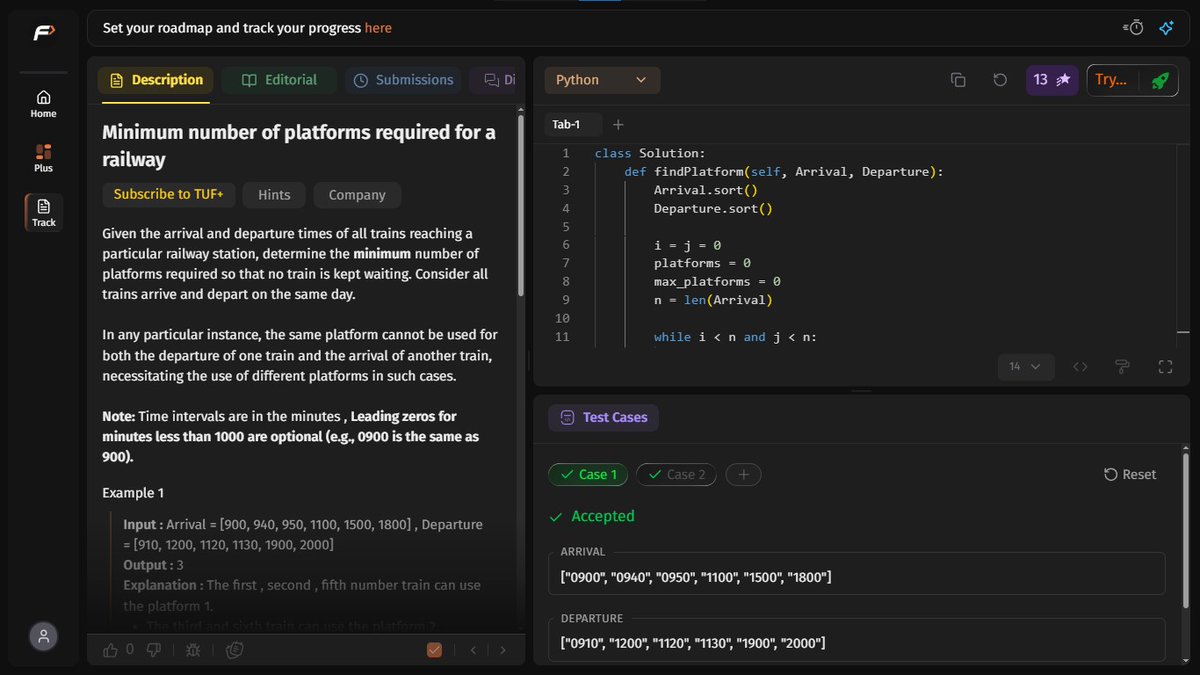This screenshot has width=1200, height=675.
Task: Dislike the problem with thumbs down
Action: [154, 650]
